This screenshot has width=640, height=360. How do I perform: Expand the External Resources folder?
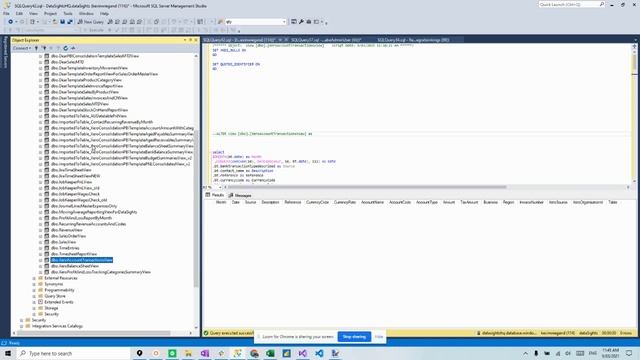pyautogui.click(x=34, y=278)
